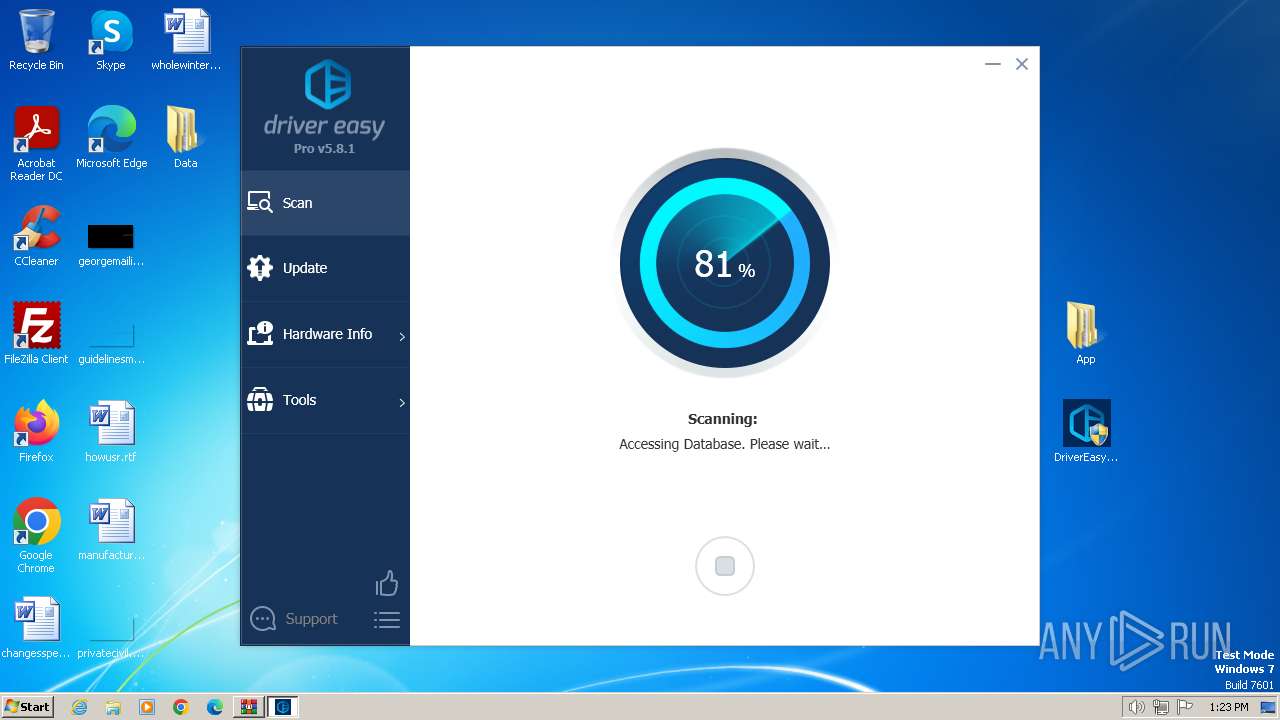Open the Firefox desktop shortcut
The width and height of the screenshot is (1280, 720).
[x=36, y=431]
